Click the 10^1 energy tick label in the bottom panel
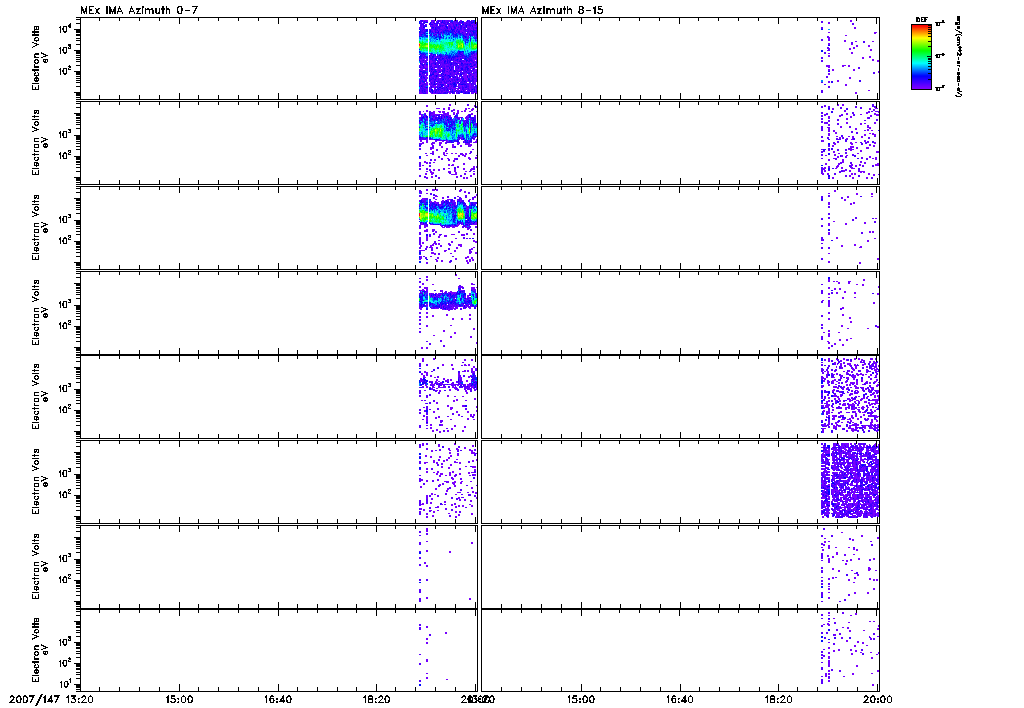This screenshot has width=1024, height=708. pos(67,684)
